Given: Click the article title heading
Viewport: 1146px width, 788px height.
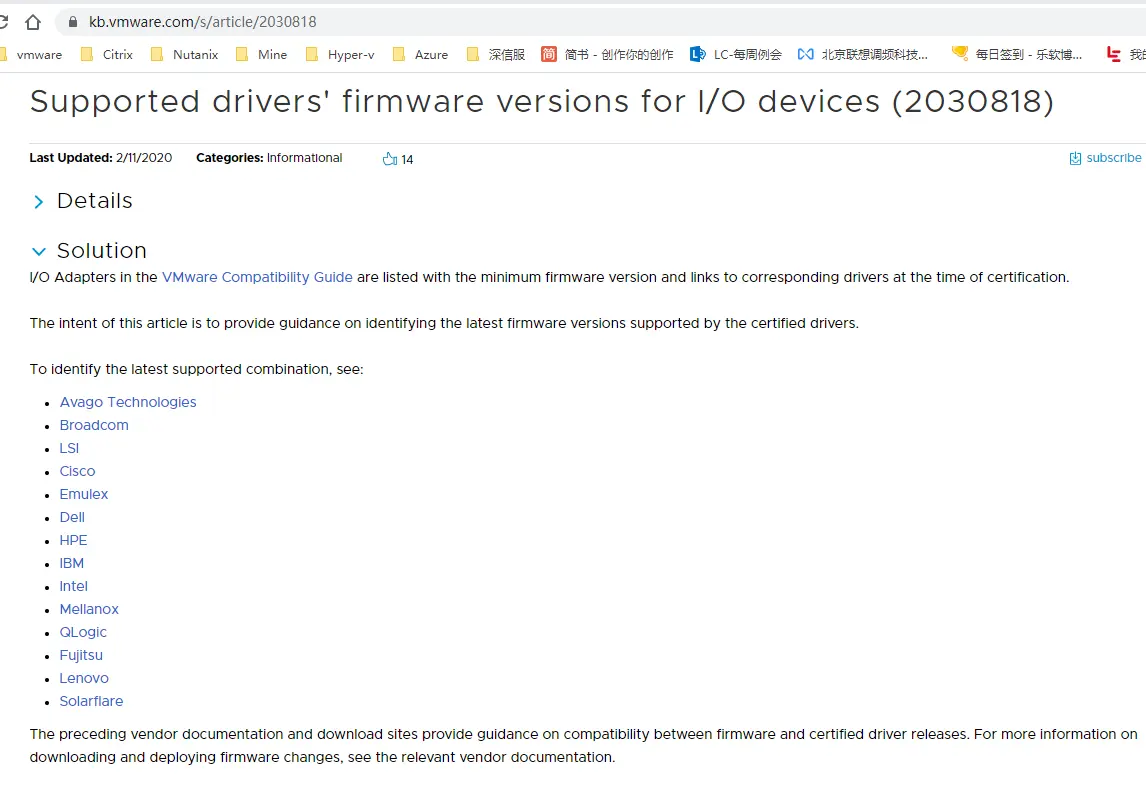Looking at the screenshot, I should click(x=542, y=102).
